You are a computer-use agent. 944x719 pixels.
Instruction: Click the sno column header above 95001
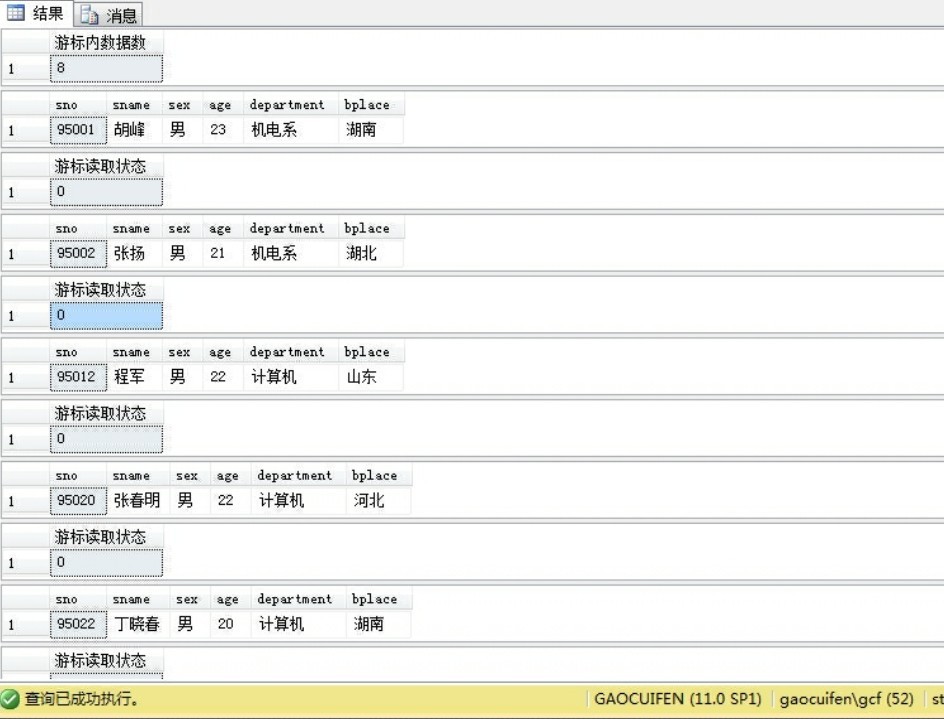click(78, 105)
